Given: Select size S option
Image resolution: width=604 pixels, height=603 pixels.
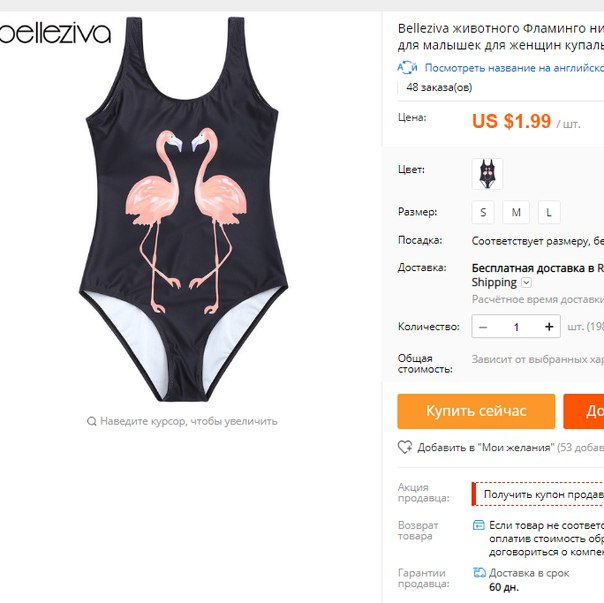Looking at the screenshot, I should click(x=483, y=212).
